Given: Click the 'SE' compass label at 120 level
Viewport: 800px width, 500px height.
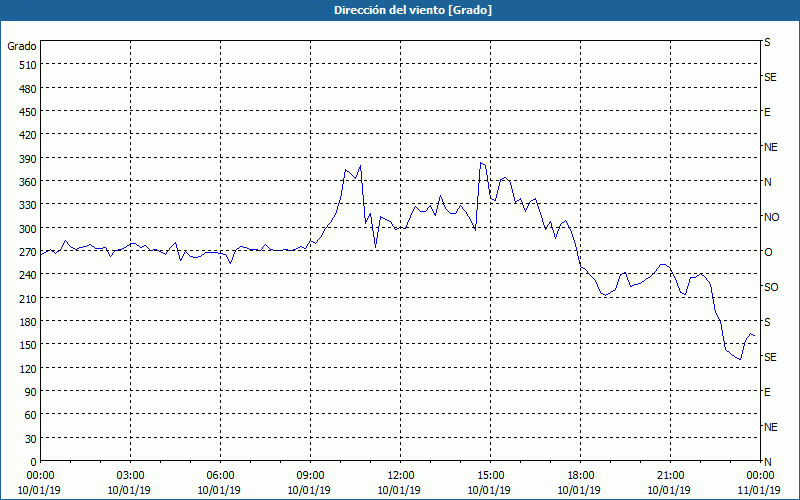Looking at the screenshot, I should point(770,357).
